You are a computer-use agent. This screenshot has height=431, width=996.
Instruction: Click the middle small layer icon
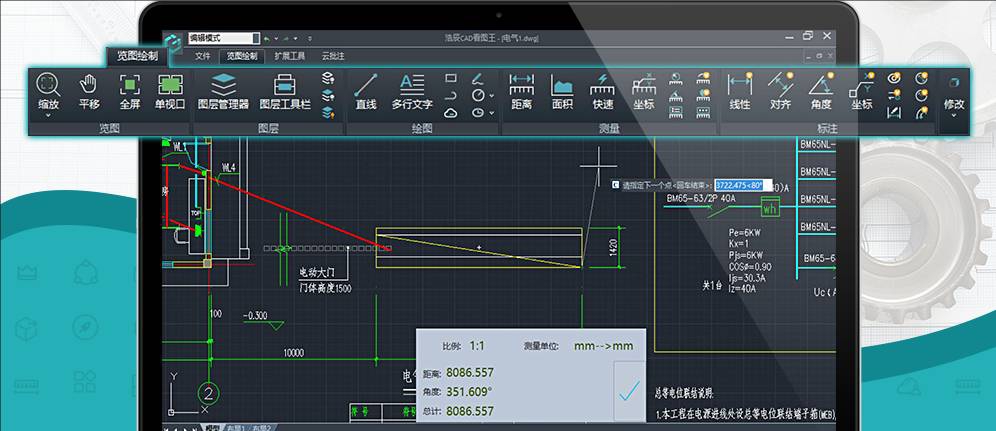coord(328,95)
